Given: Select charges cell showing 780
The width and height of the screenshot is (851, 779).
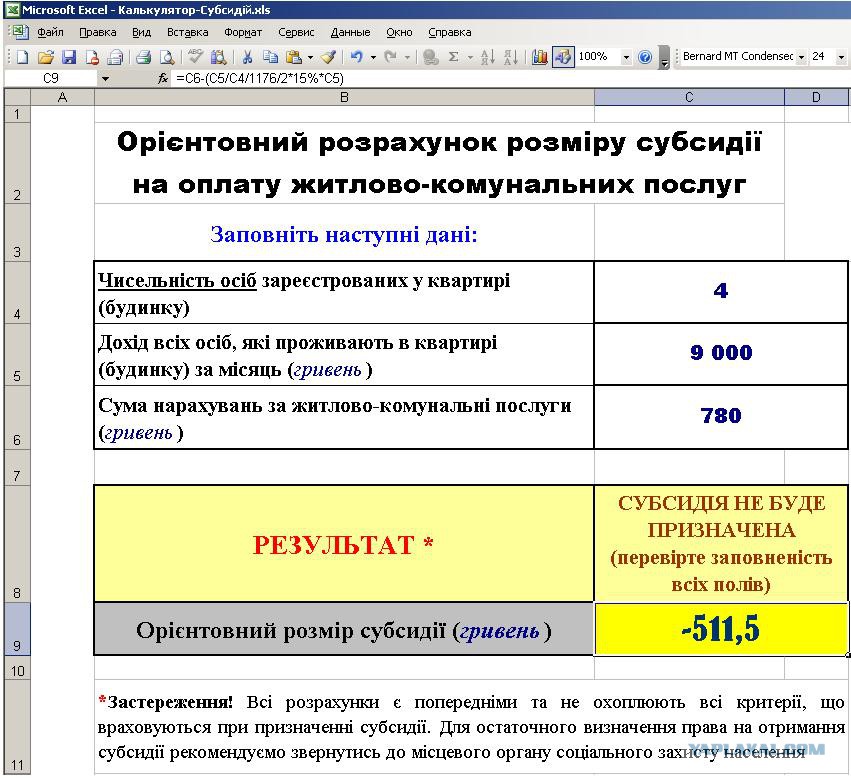Looking at the screenshot, I should click(x=721, y=417).
